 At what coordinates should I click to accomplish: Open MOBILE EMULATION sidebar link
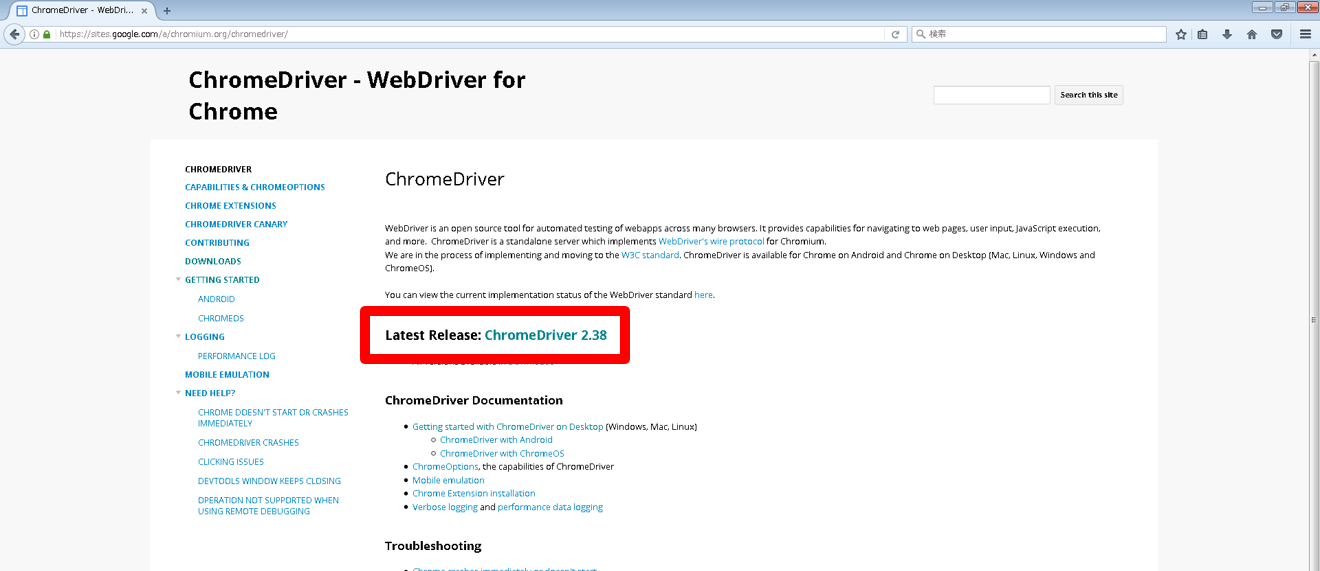click(227, 375)
